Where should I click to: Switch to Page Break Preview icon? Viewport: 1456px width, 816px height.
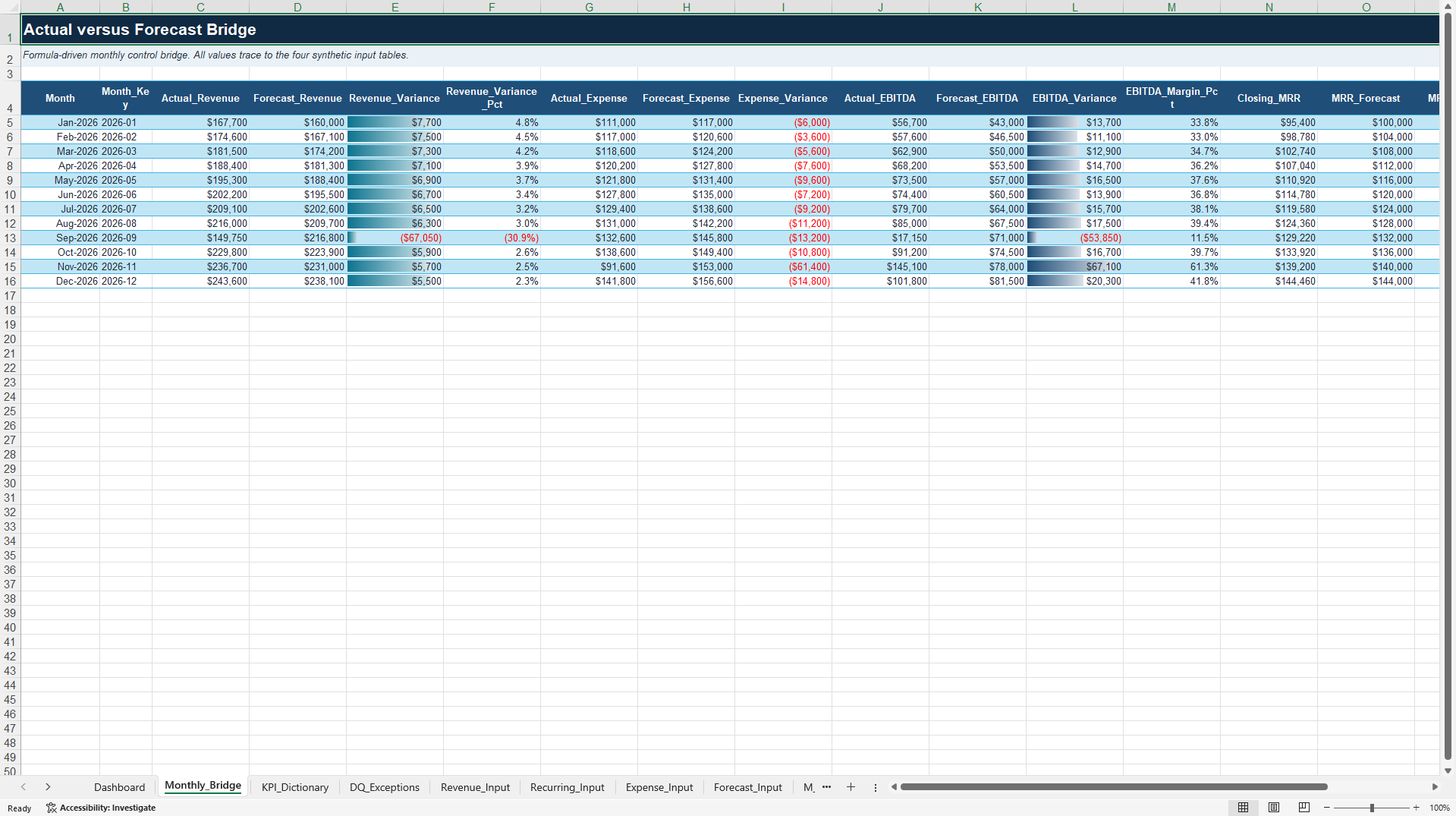tap(1304, 808)
